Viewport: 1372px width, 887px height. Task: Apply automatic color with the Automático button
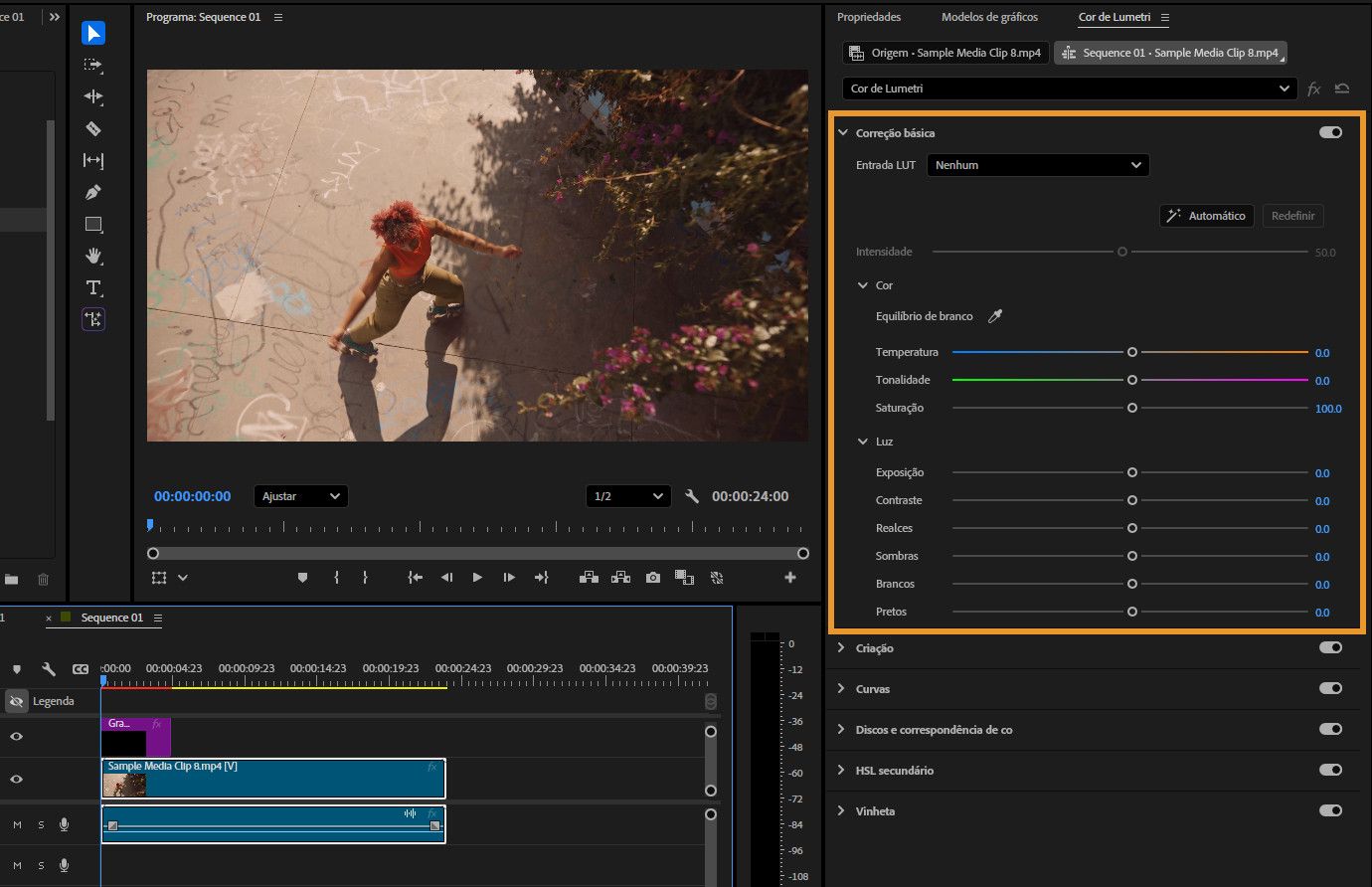pos(1206,215)
